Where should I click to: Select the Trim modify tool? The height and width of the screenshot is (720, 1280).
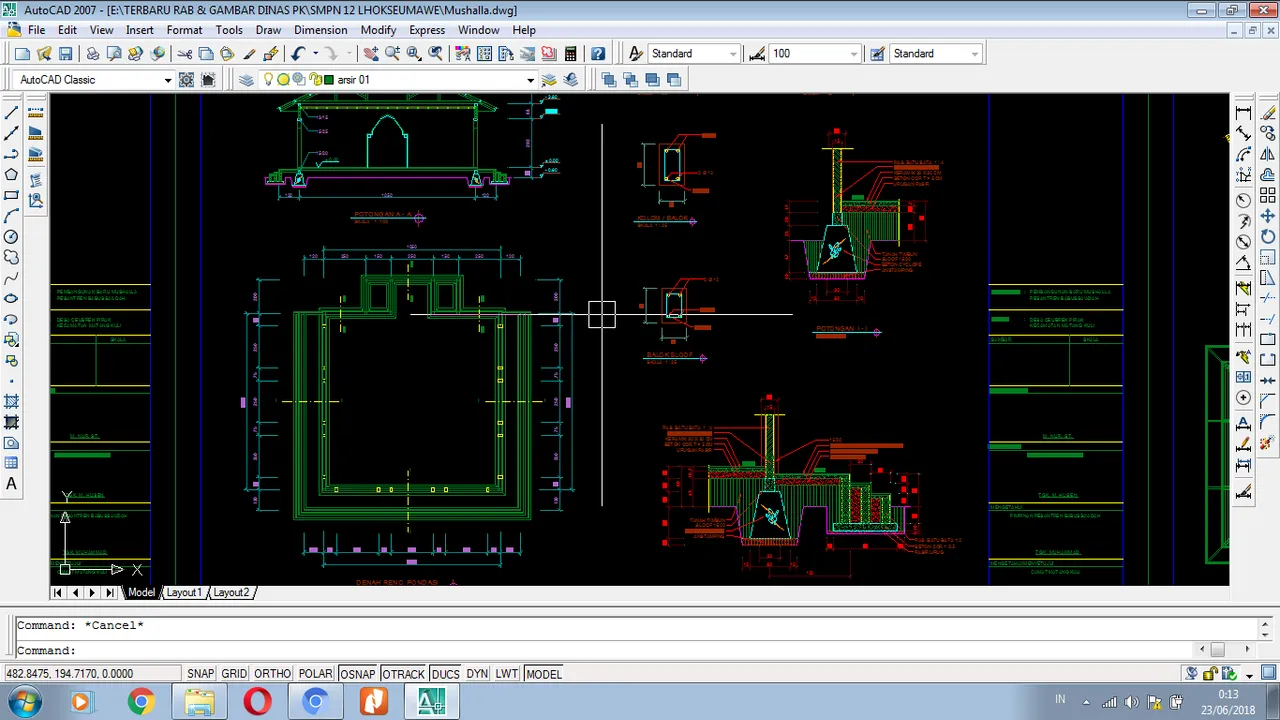pyautogui.click(x=1268, y=298)
